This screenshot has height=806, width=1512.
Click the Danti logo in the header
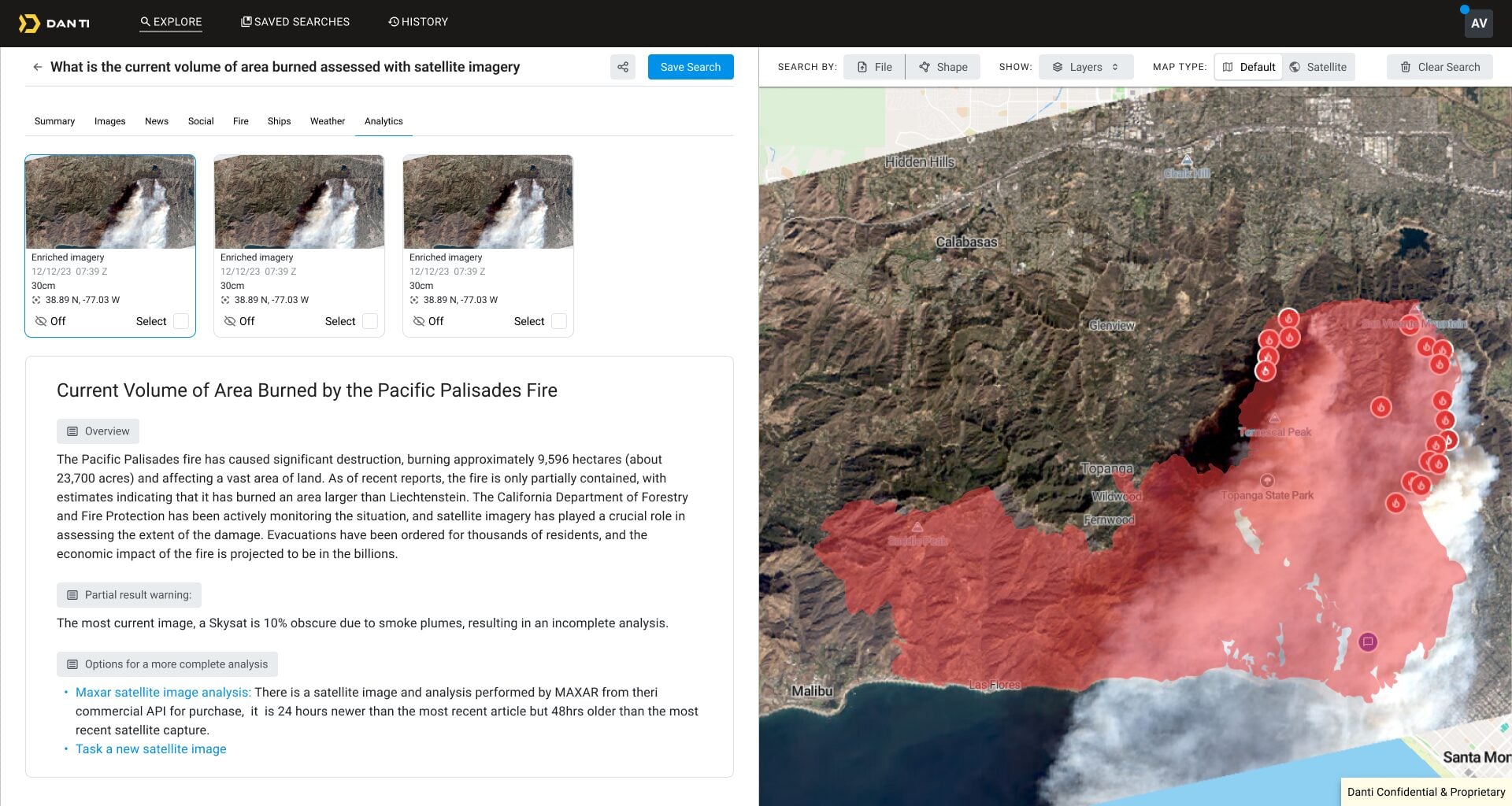(54, 23)
